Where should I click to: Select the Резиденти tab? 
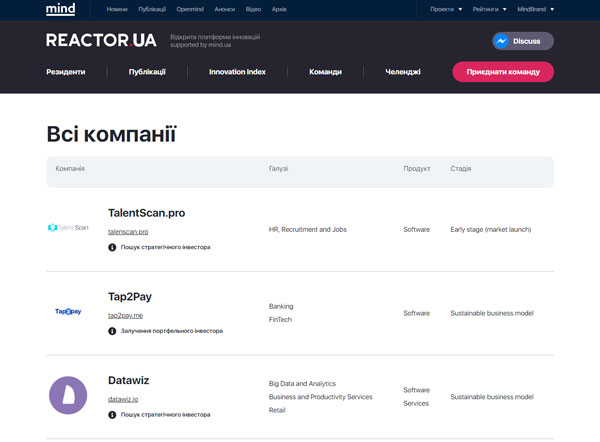tap(65, 72)
